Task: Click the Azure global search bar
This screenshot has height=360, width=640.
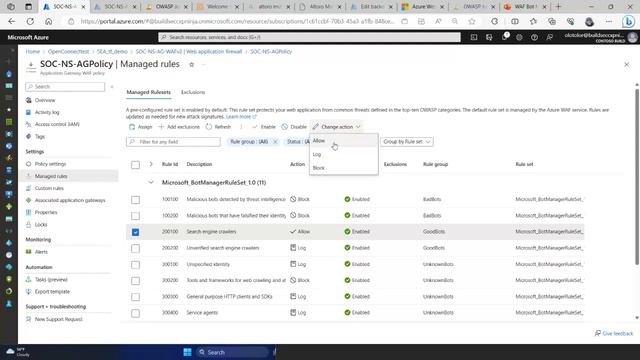Action: [x=309, y=37]
